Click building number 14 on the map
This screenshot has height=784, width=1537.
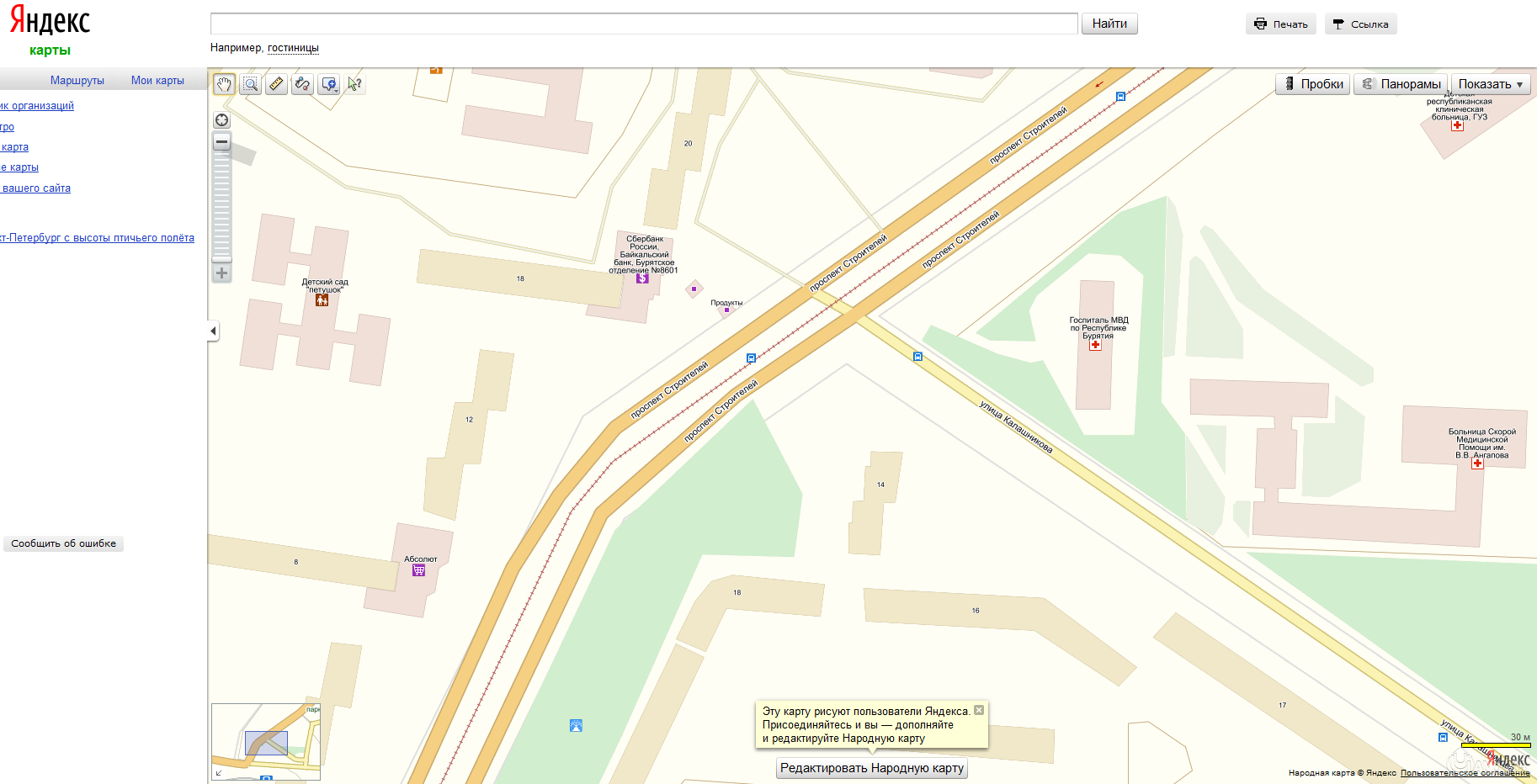coord(880,485)
